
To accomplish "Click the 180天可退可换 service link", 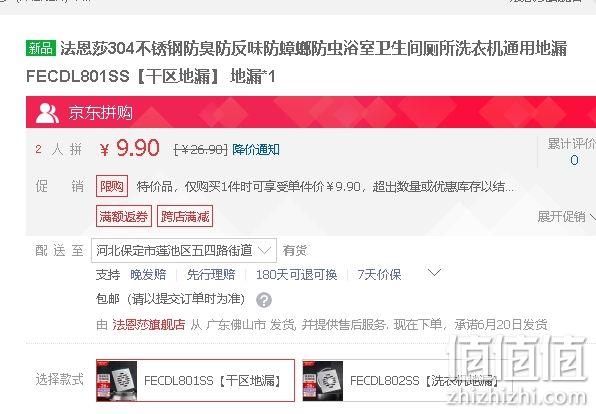I will tap(296, 274).
